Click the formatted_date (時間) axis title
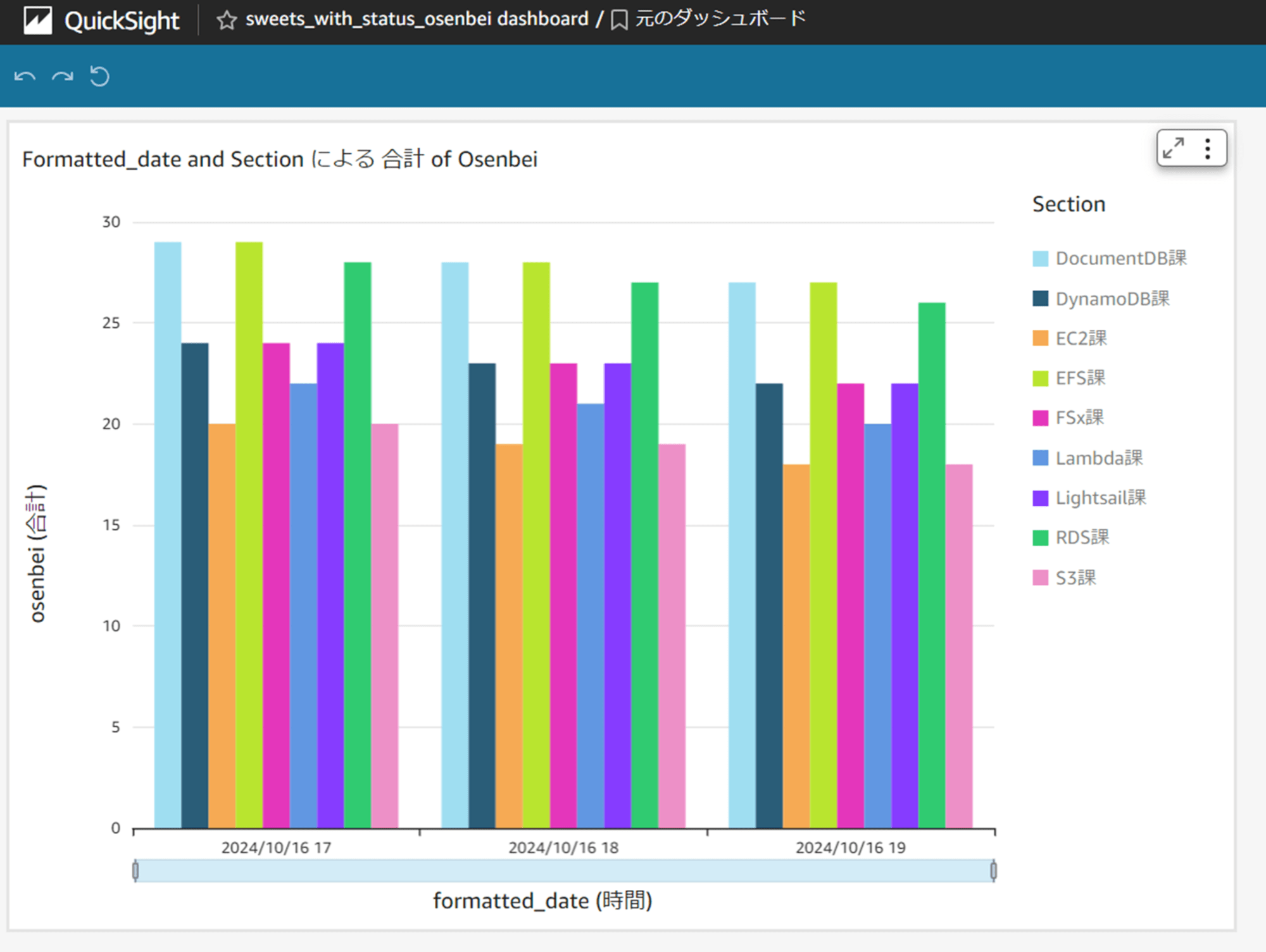 542,901
